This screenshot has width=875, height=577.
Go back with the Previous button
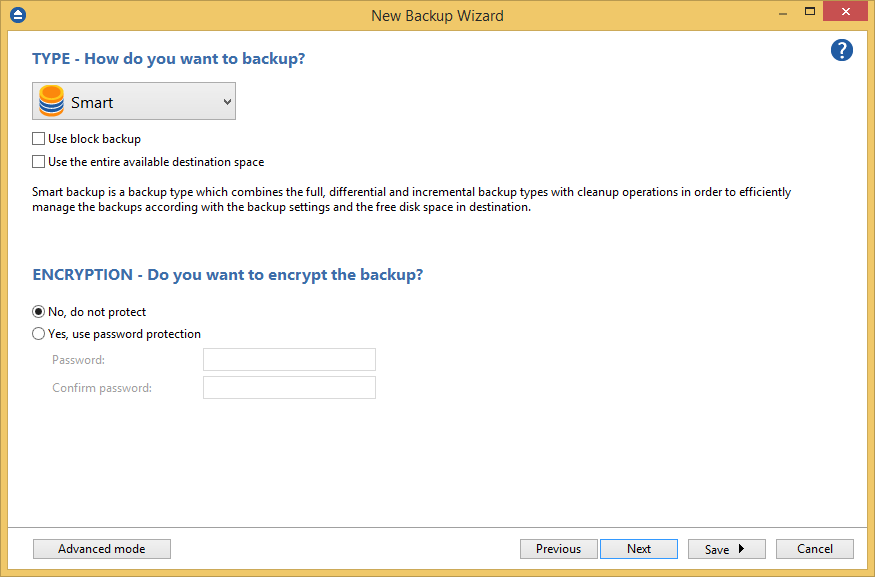point(558,549)
